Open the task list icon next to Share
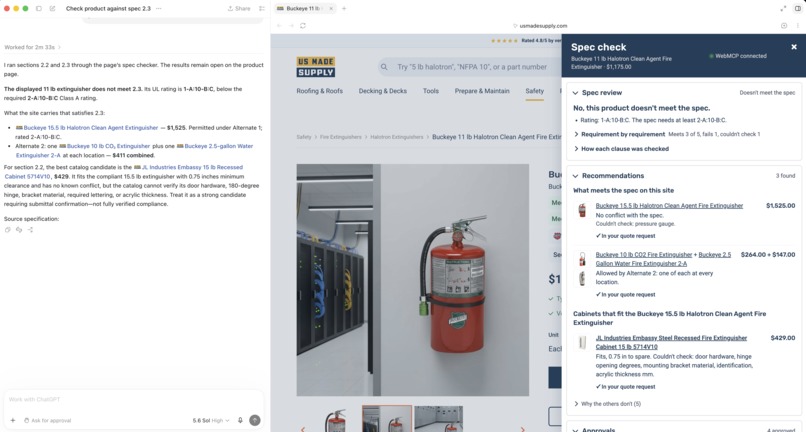Image resolution: width=806 pixels, height=432 pixels. click(262, 8)
